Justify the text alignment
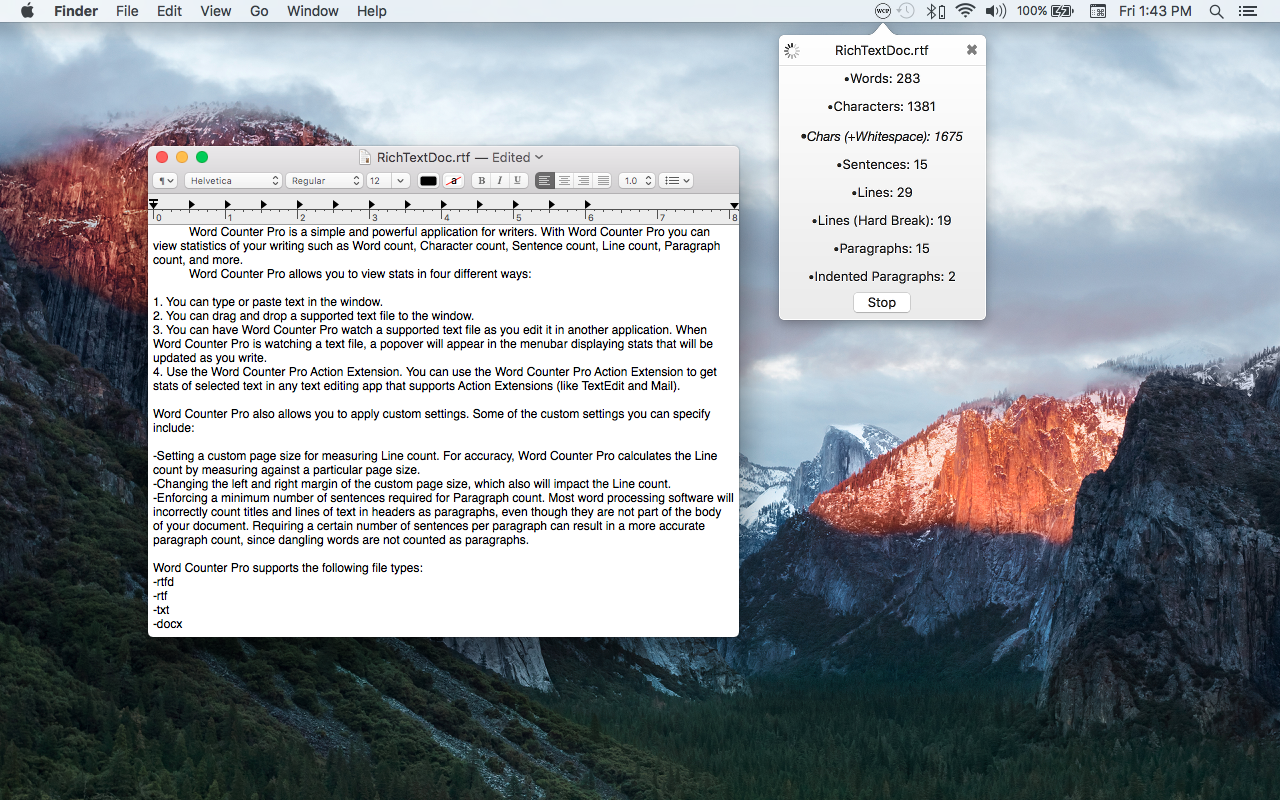This screenshot has width=1280, height=800. coord(602,181)
